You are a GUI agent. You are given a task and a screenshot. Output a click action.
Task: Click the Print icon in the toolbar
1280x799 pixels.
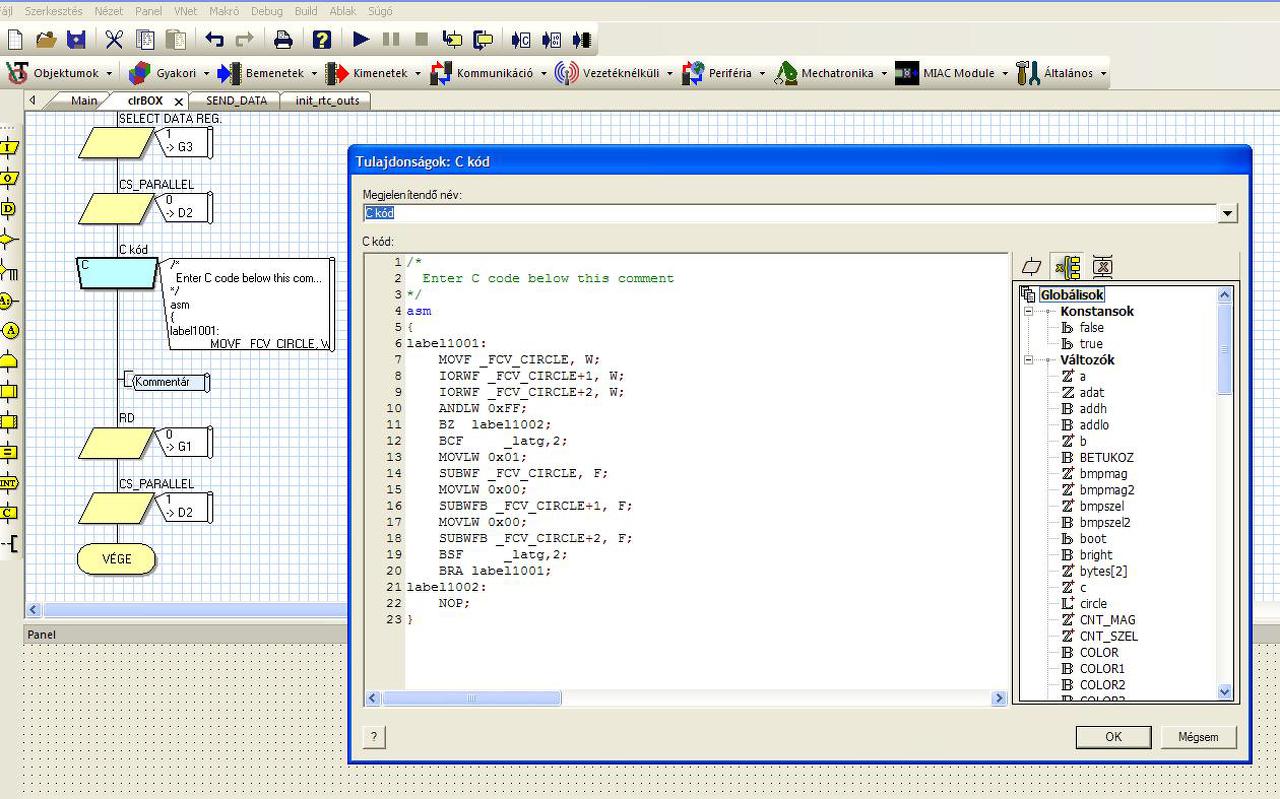tap(283, 39)
